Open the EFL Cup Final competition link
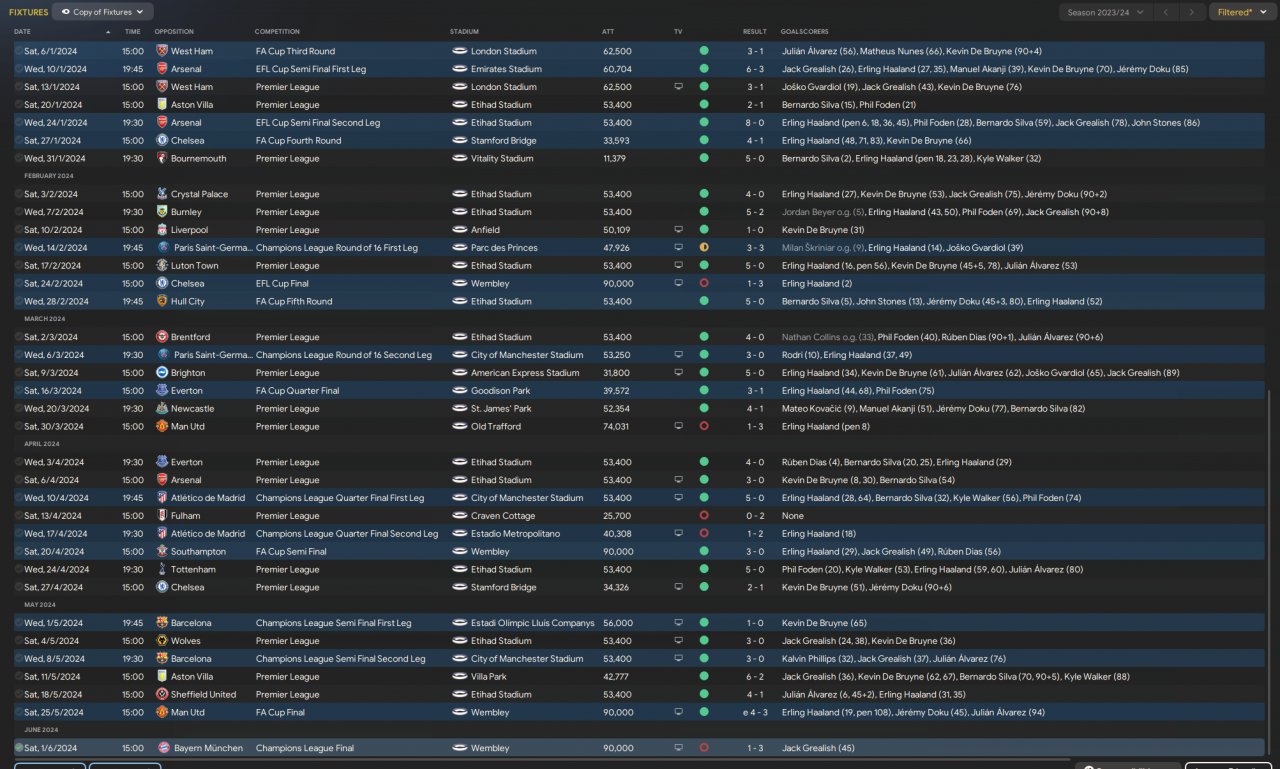 coord(283,284)
